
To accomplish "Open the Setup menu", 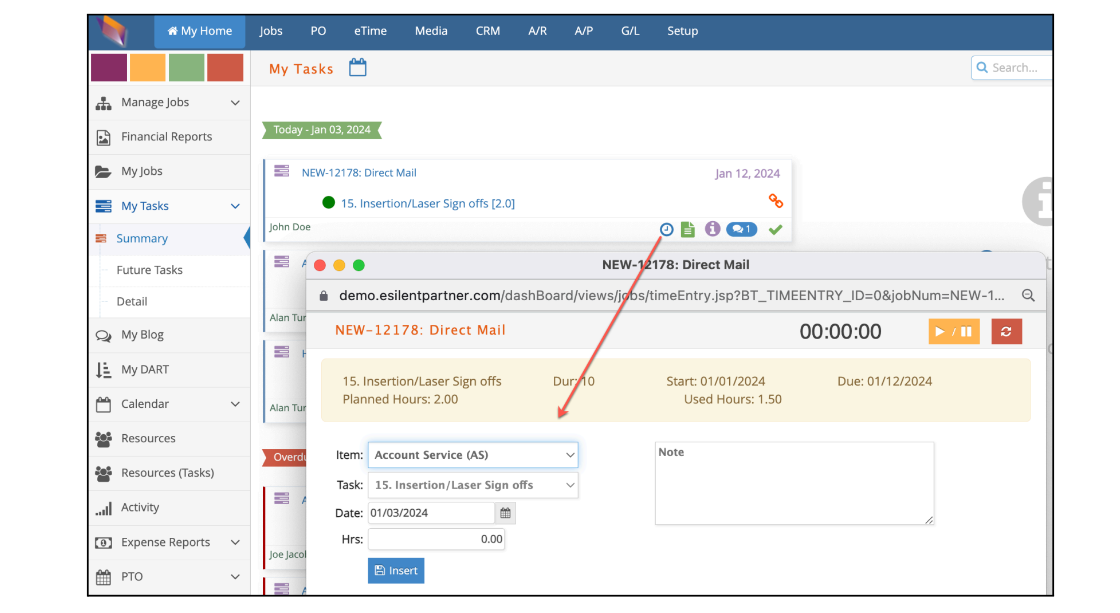I will tap(683, 31).
